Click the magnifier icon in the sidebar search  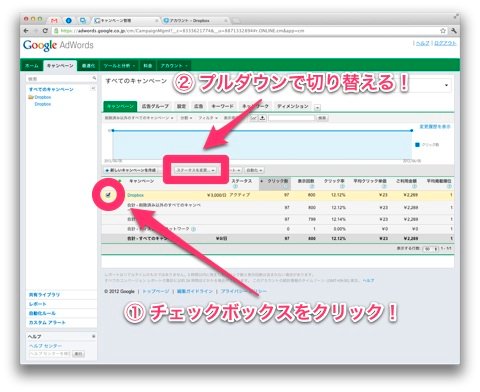94,78
